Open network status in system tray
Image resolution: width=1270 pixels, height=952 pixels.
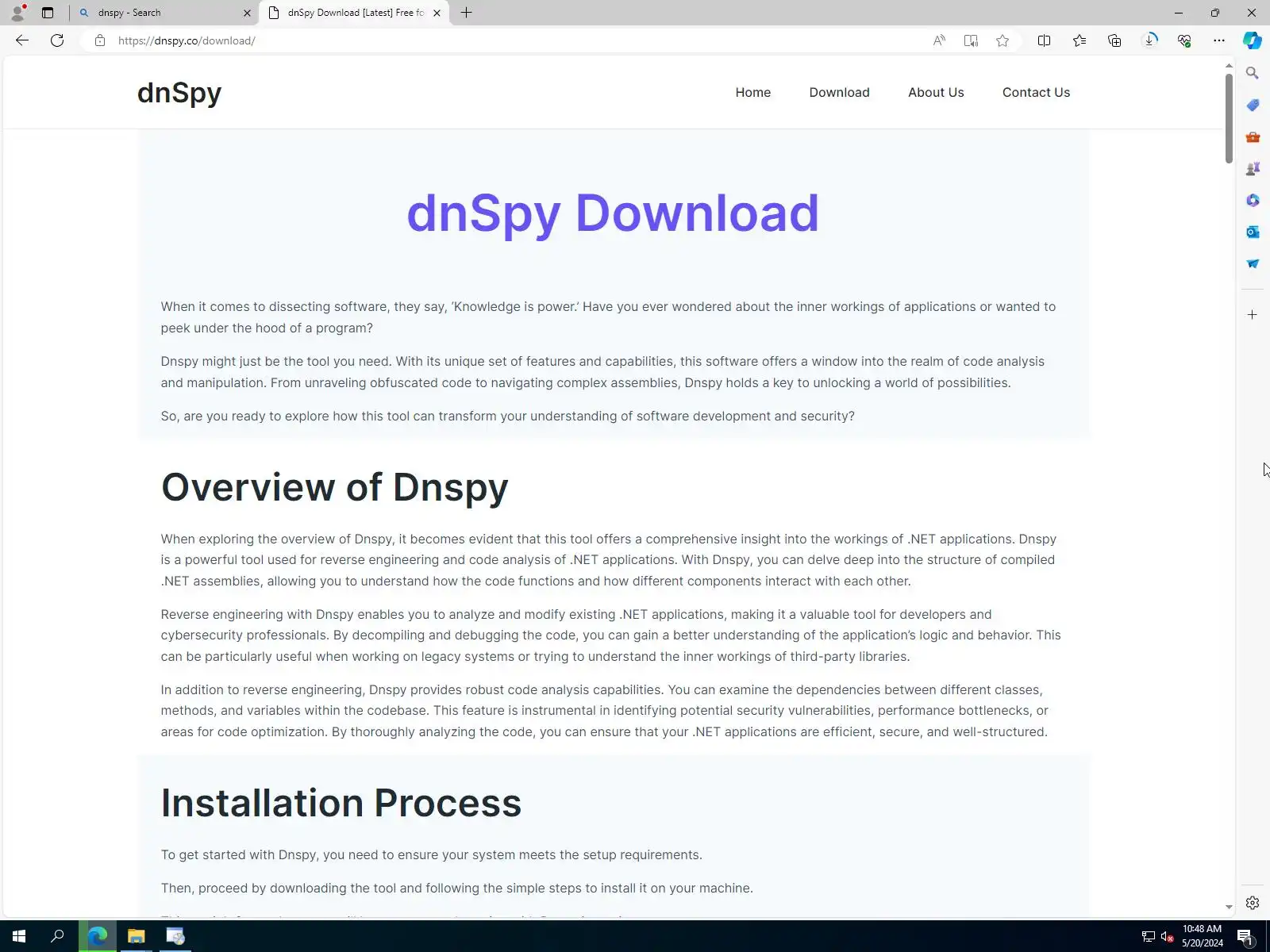tap(1149, 937)
